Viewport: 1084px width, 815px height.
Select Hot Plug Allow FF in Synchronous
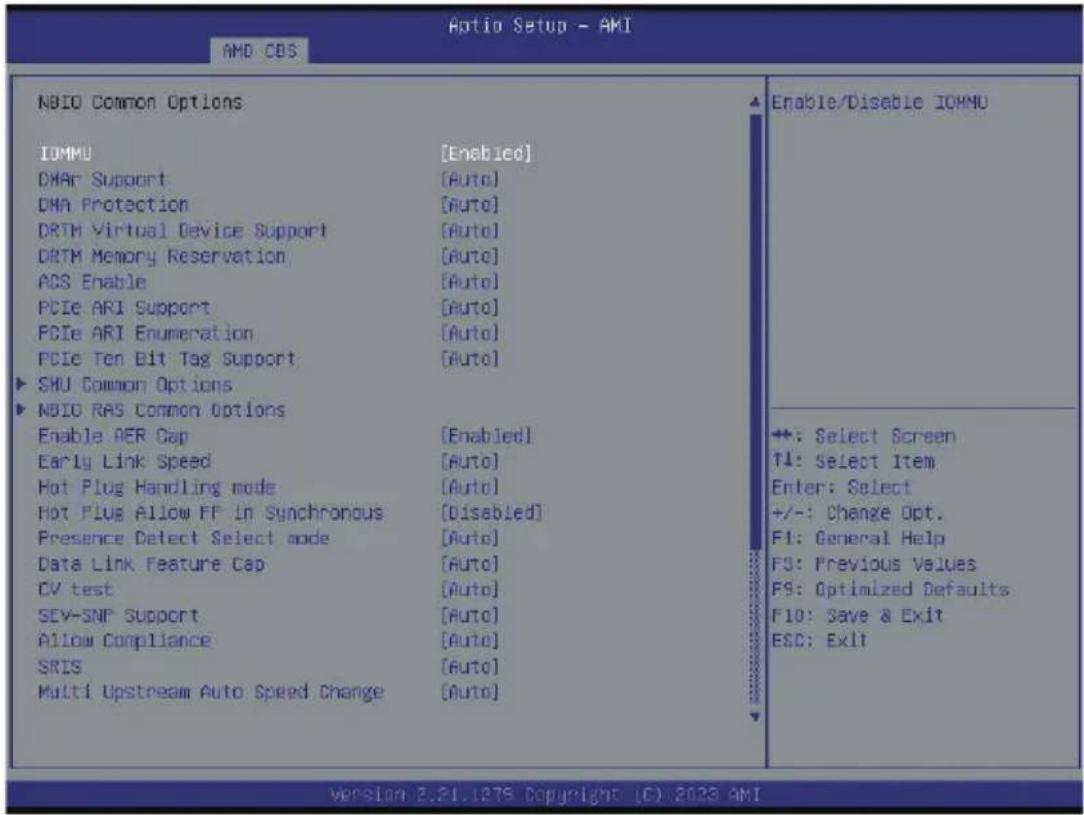pyautogui.click(x=210, y=513)
